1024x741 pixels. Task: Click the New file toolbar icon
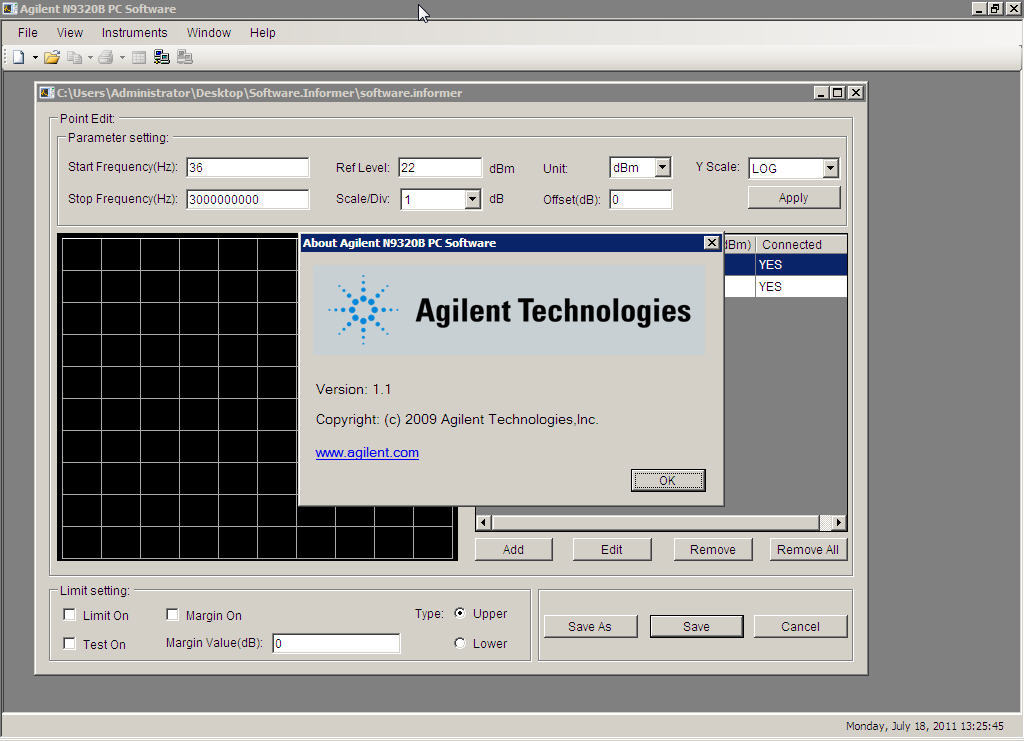[18, 57]
